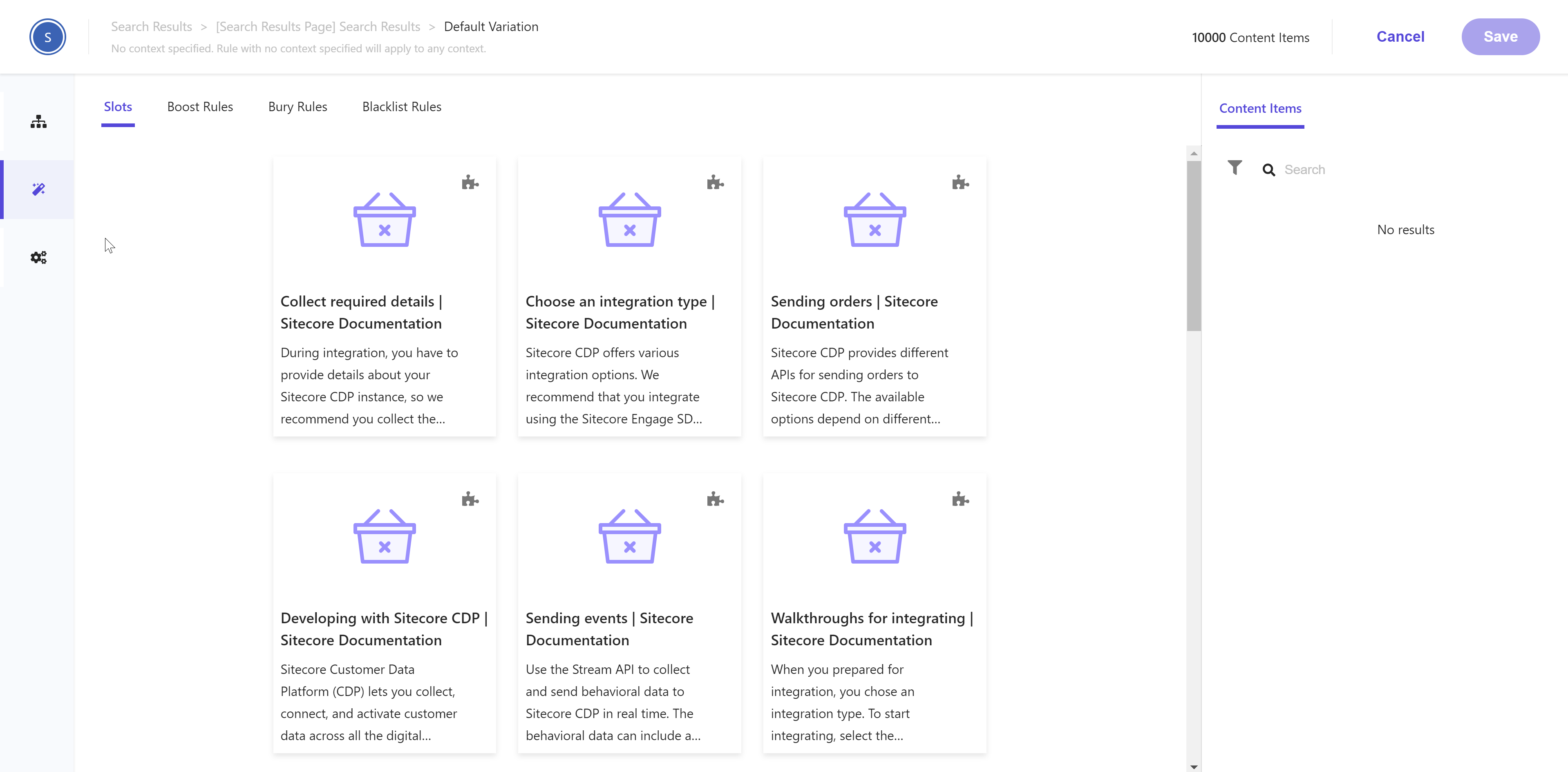Click puzzle icon on Developing with Sitecore CDP card

point(470,499)
